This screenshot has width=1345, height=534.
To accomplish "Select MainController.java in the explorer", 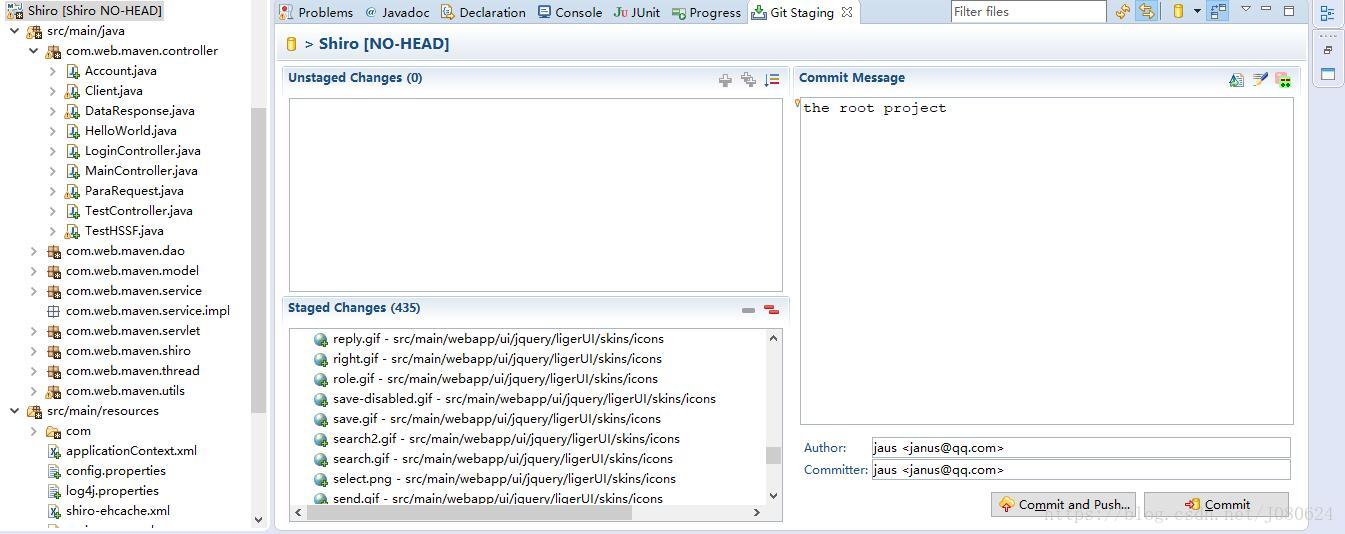I will tap(141, 171).
